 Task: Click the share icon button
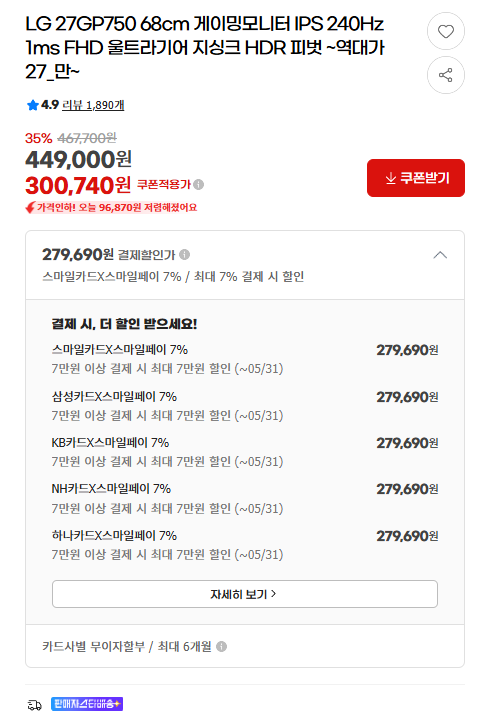pos(445,75)
